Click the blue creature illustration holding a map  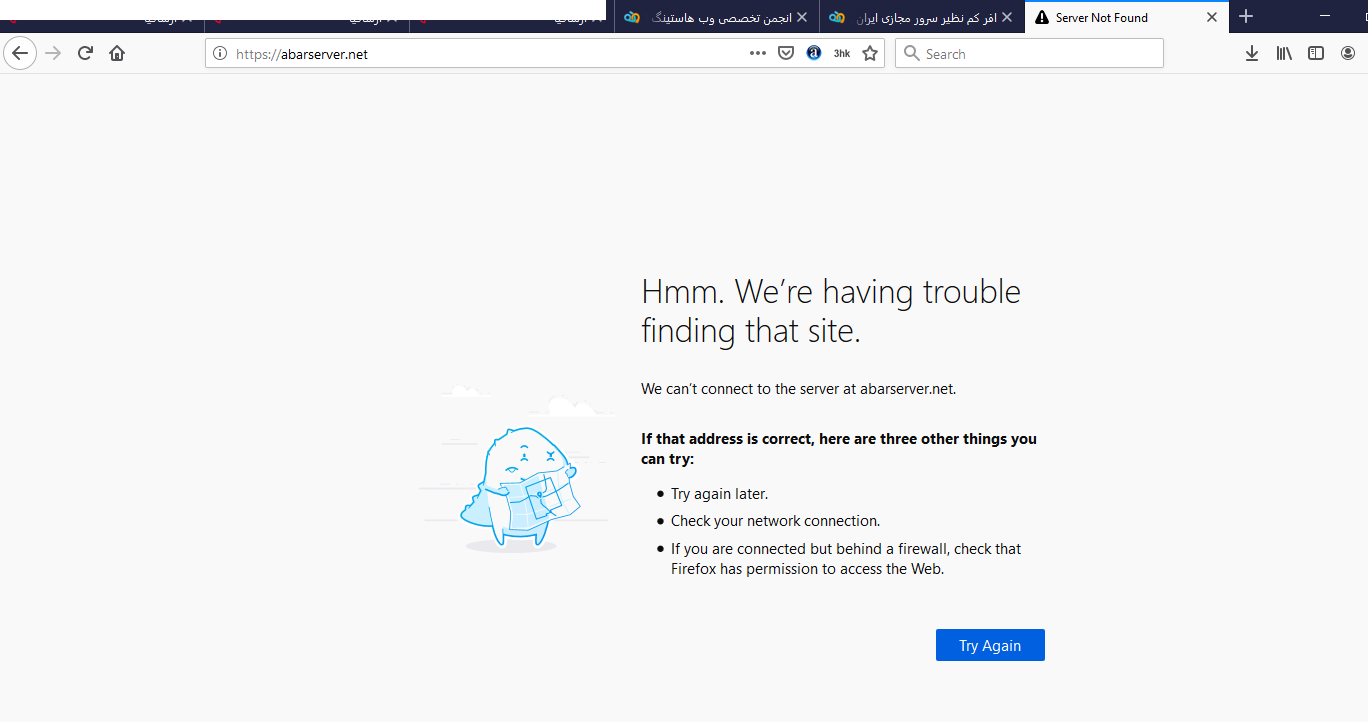(522, 488)
